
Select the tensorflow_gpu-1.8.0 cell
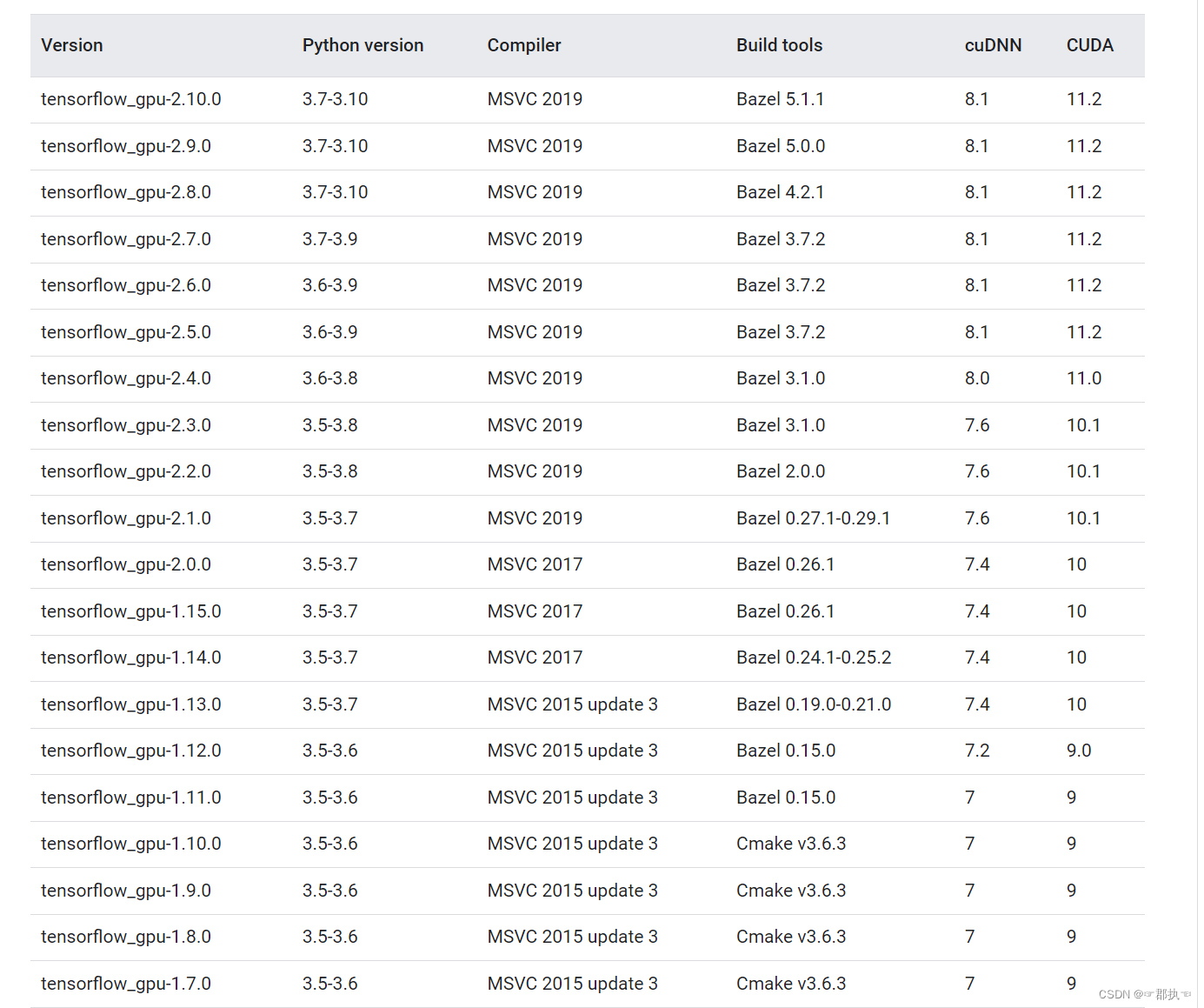(x=126, y=937)
